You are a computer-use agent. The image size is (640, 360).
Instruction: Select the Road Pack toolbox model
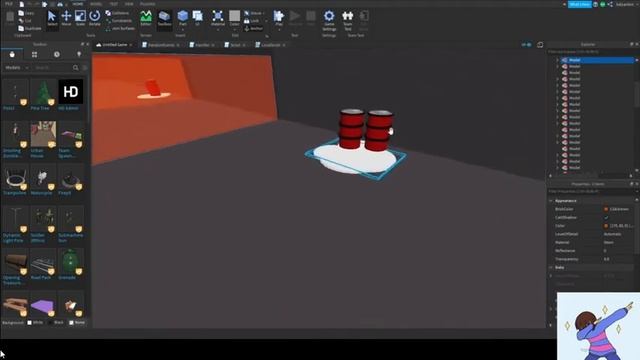43,264
